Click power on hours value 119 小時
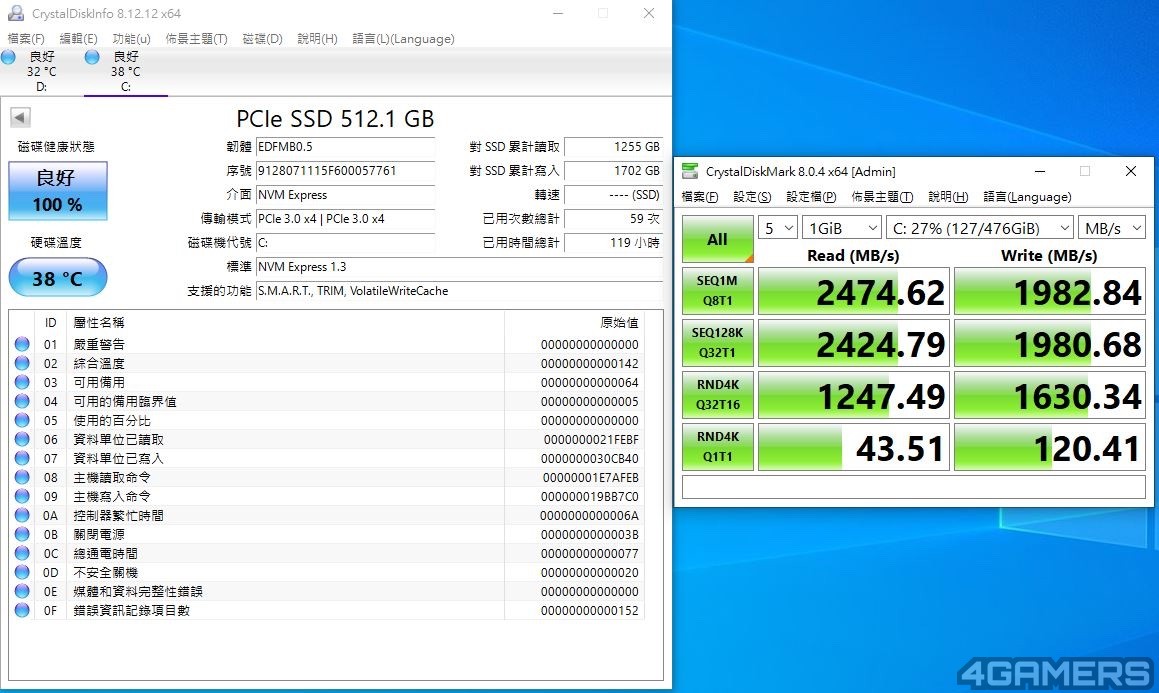The height and width of the screenshot is (693, 1159). (x=614, y=242)
